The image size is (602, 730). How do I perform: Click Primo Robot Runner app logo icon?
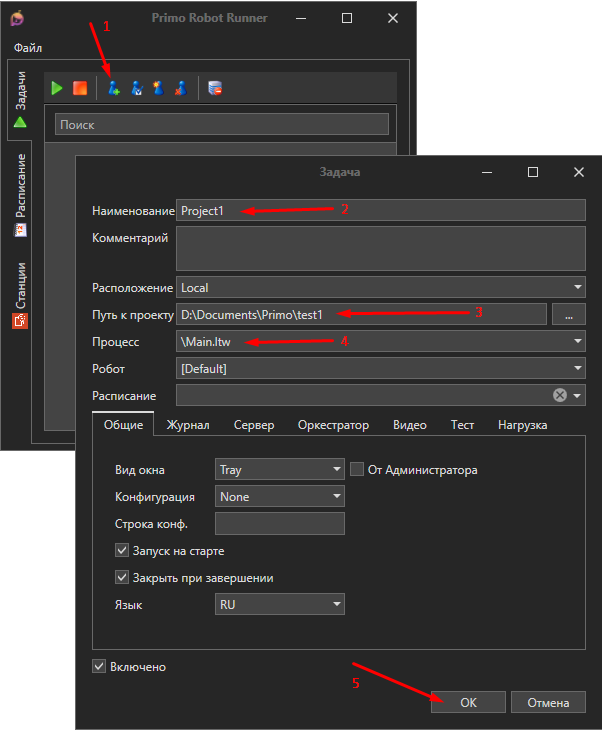pos(17,18)
